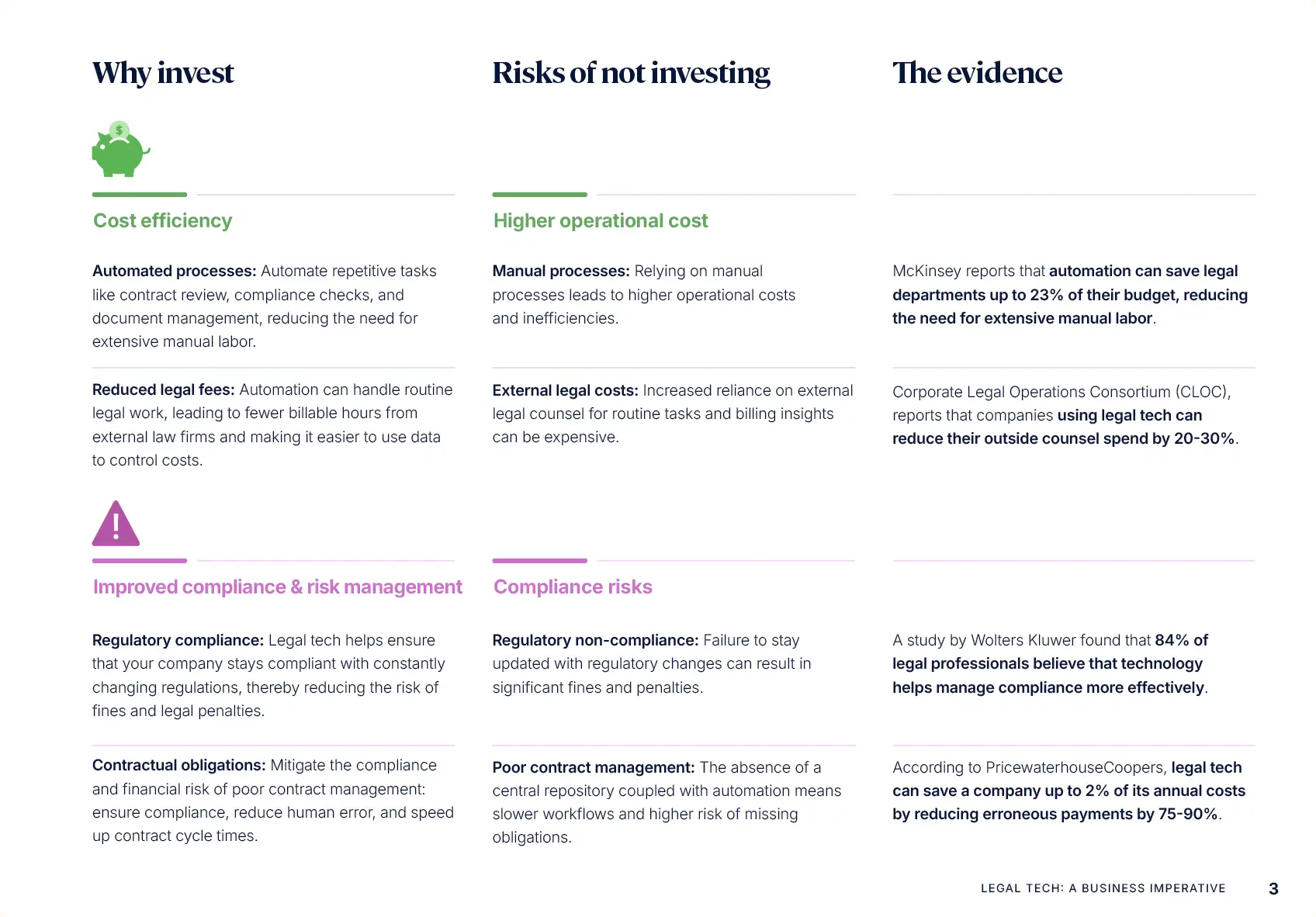Select the "Manual processes:" bold text
This screenshot has width=1316, height=917.
(x=560, y=272)
